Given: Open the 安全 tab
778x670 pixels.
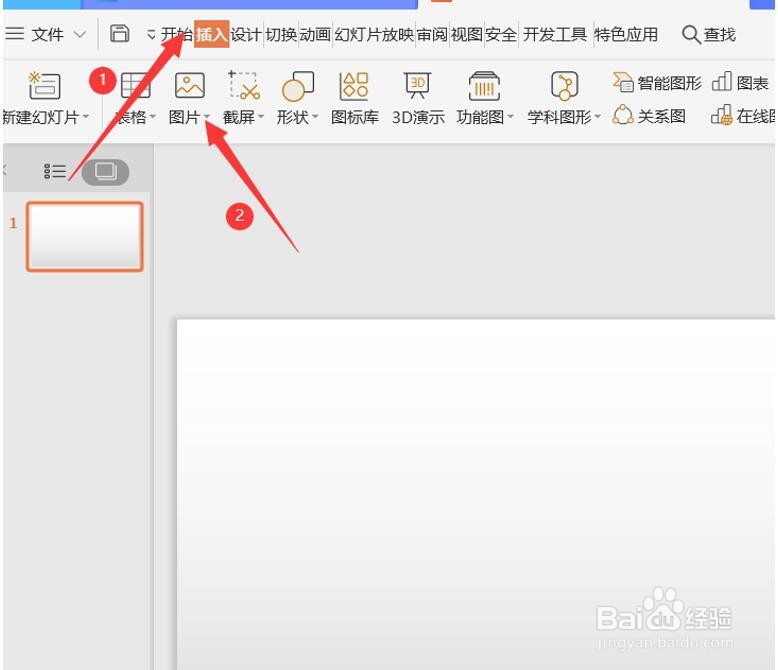Looking at the screenshot, I should point(501,35).
